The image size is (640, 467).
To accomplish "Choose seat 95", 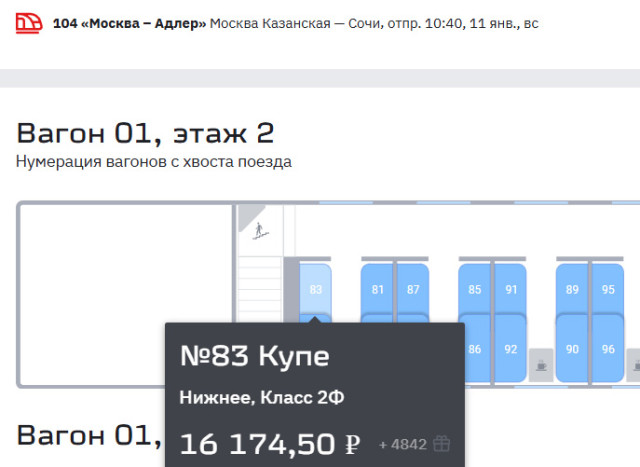I will click(608, 289).
